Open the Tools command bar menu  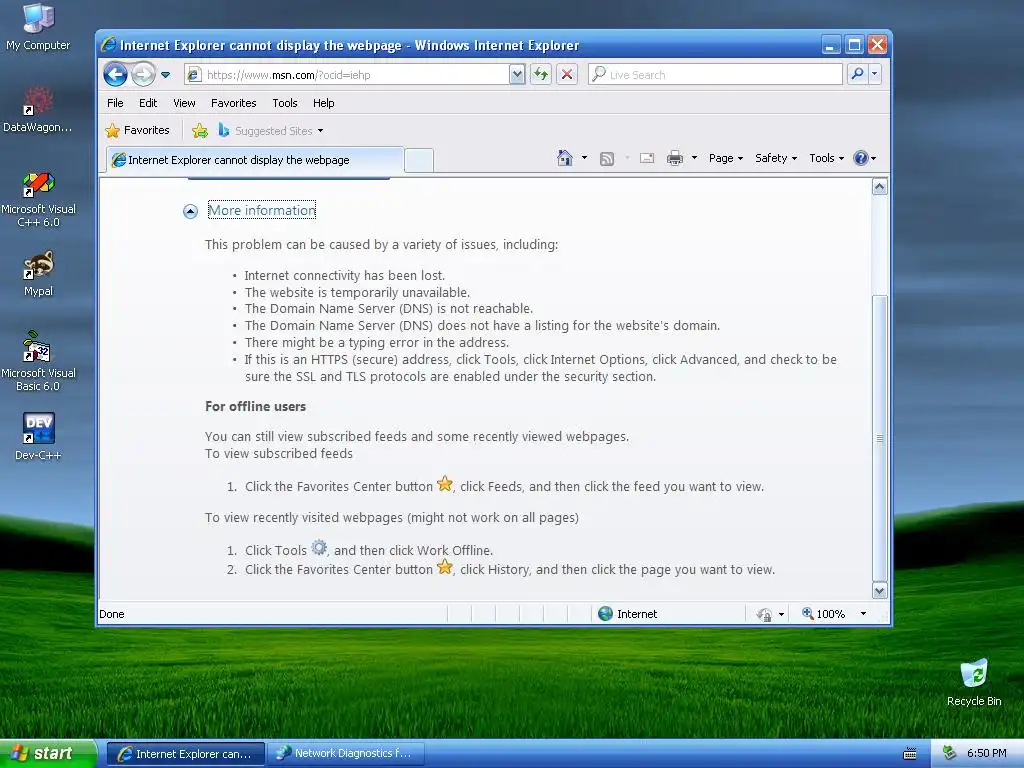pos(827,158)
